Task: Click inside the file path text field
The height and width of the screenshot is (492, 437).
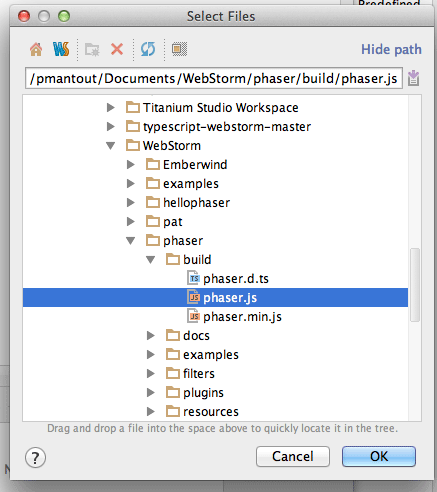Action: click(214, 78)
